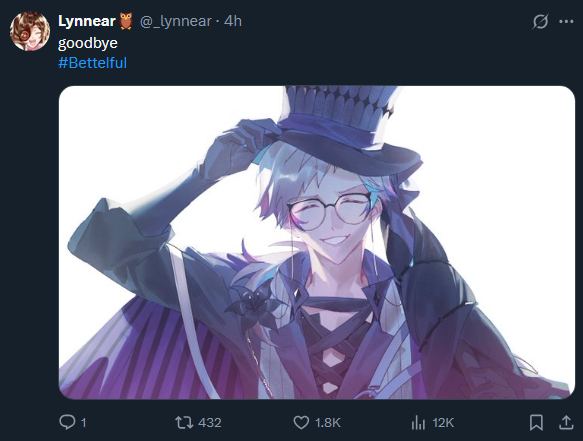Image resolution: width=583 pixels, height=441 pixels.
Task: Open view analytics bar chart icon
Action: [x=418, y=422]
